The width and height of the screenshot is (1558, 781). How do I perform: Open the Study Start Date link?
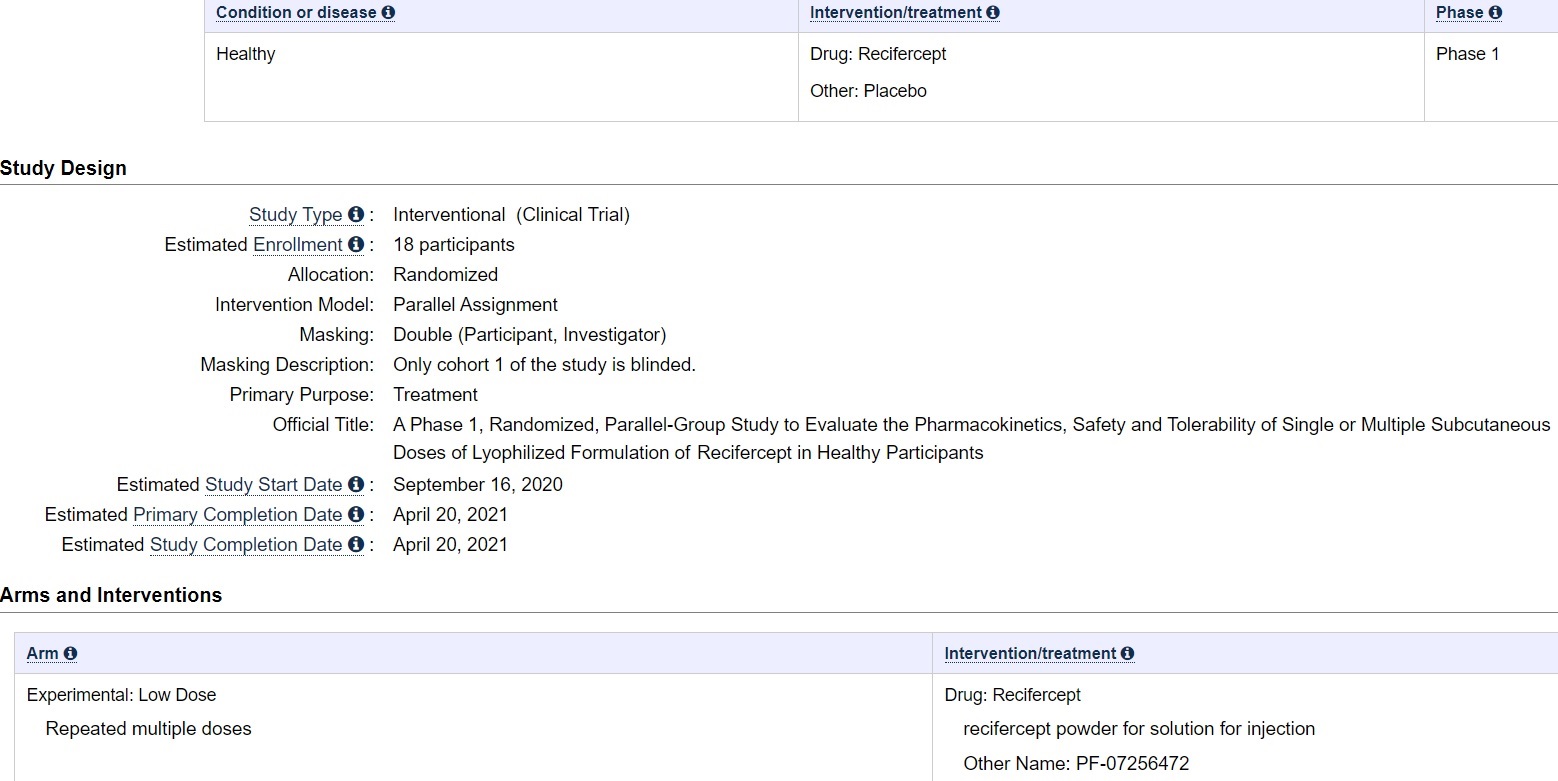point(273,485)
